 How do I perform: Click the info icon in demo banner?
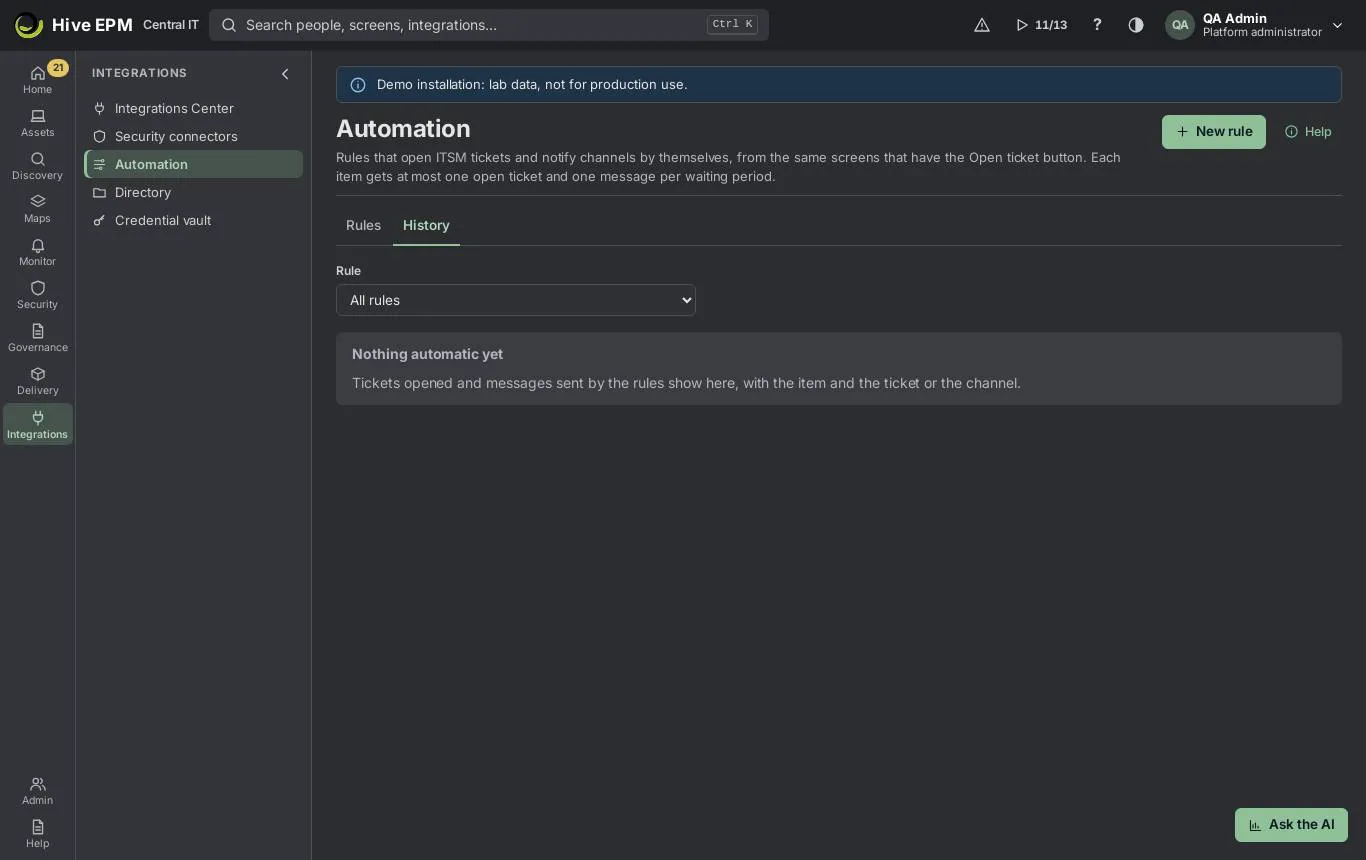point(358,85)
